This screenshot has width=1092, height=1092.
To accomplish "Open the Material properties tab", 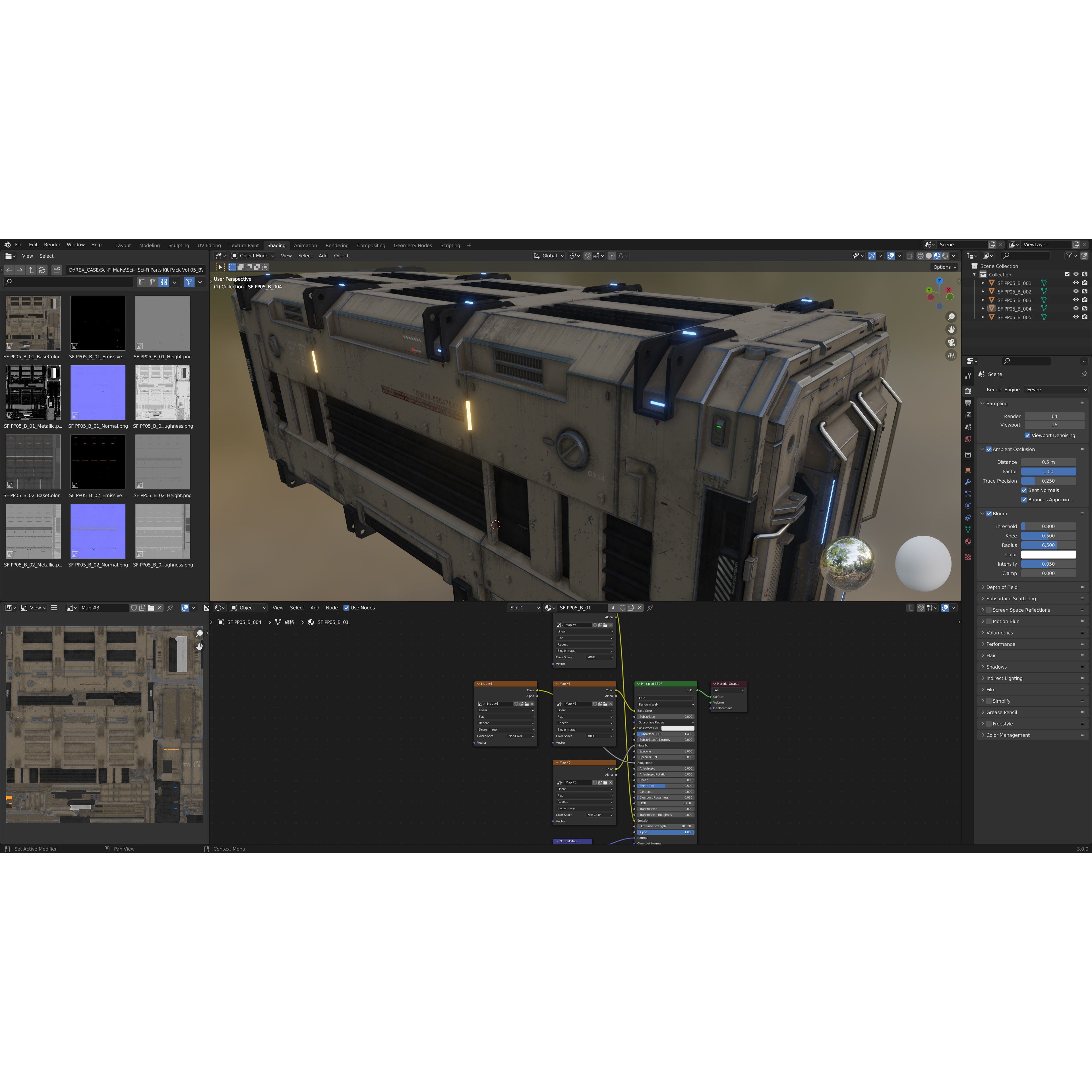I will coord(968,541).
